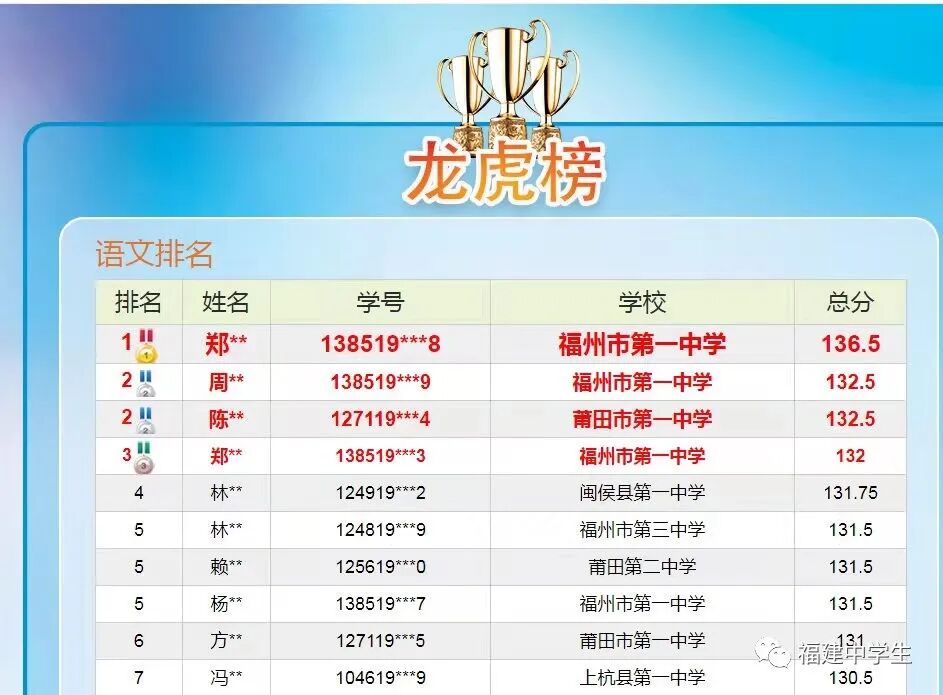Click the bronze medal icon beside rank 3

pos(144,458)
